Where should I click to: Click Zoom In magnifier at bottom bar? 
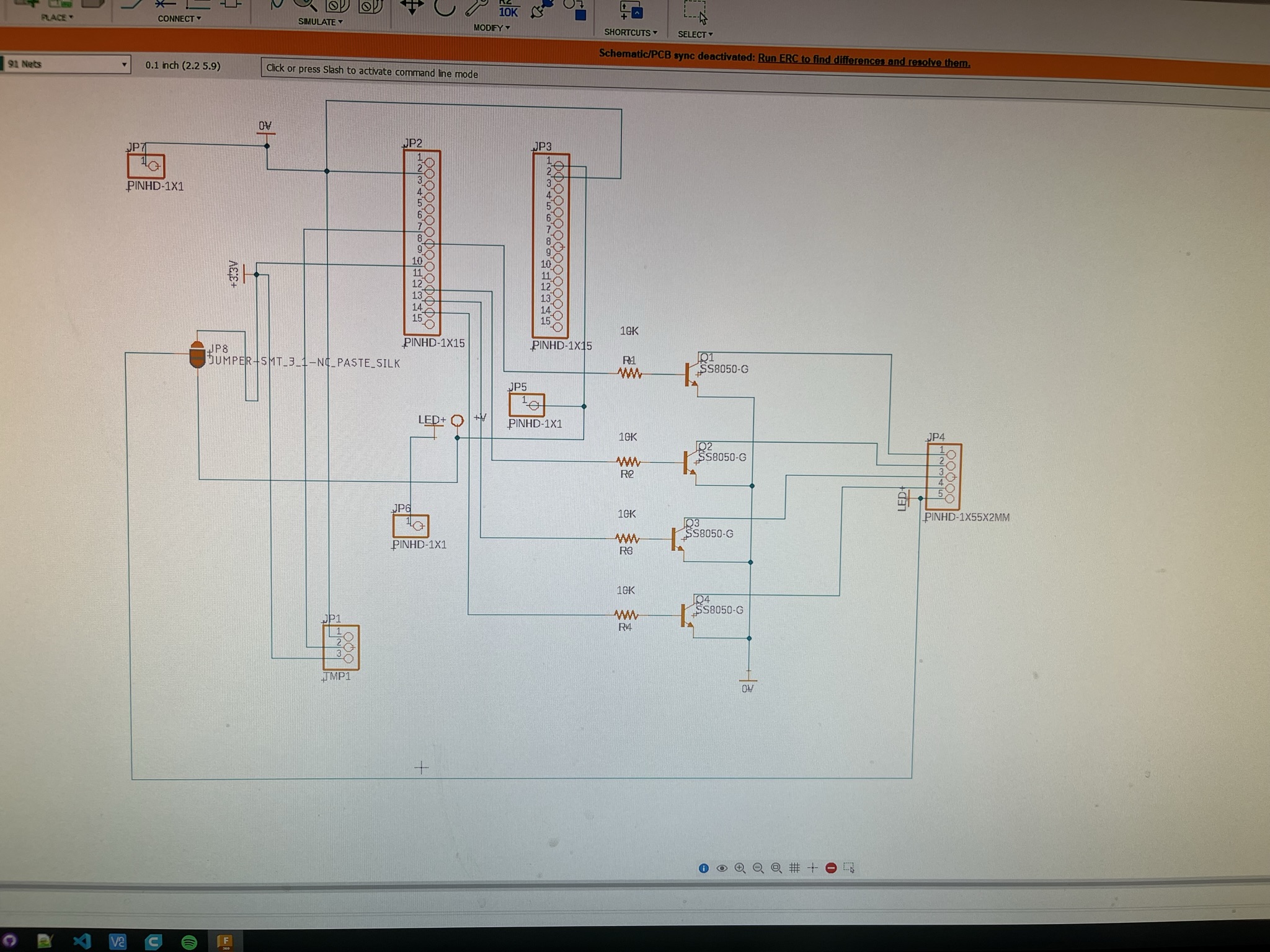(x=740, y=868)
